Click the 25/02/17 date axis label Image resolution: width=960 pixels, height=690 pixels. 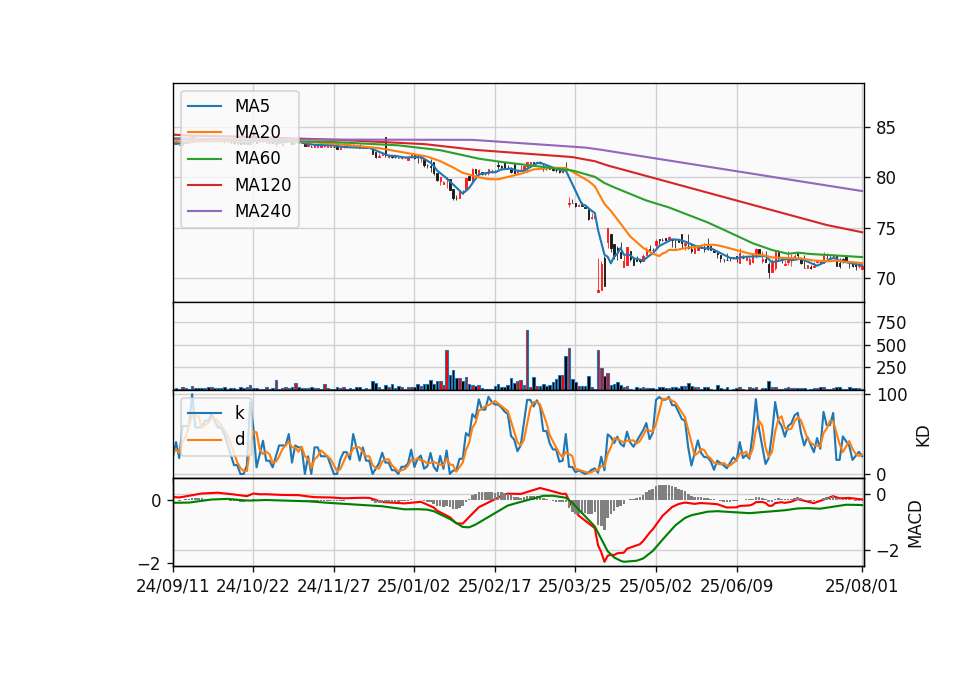pyautogui.click(x=495, y=586)
